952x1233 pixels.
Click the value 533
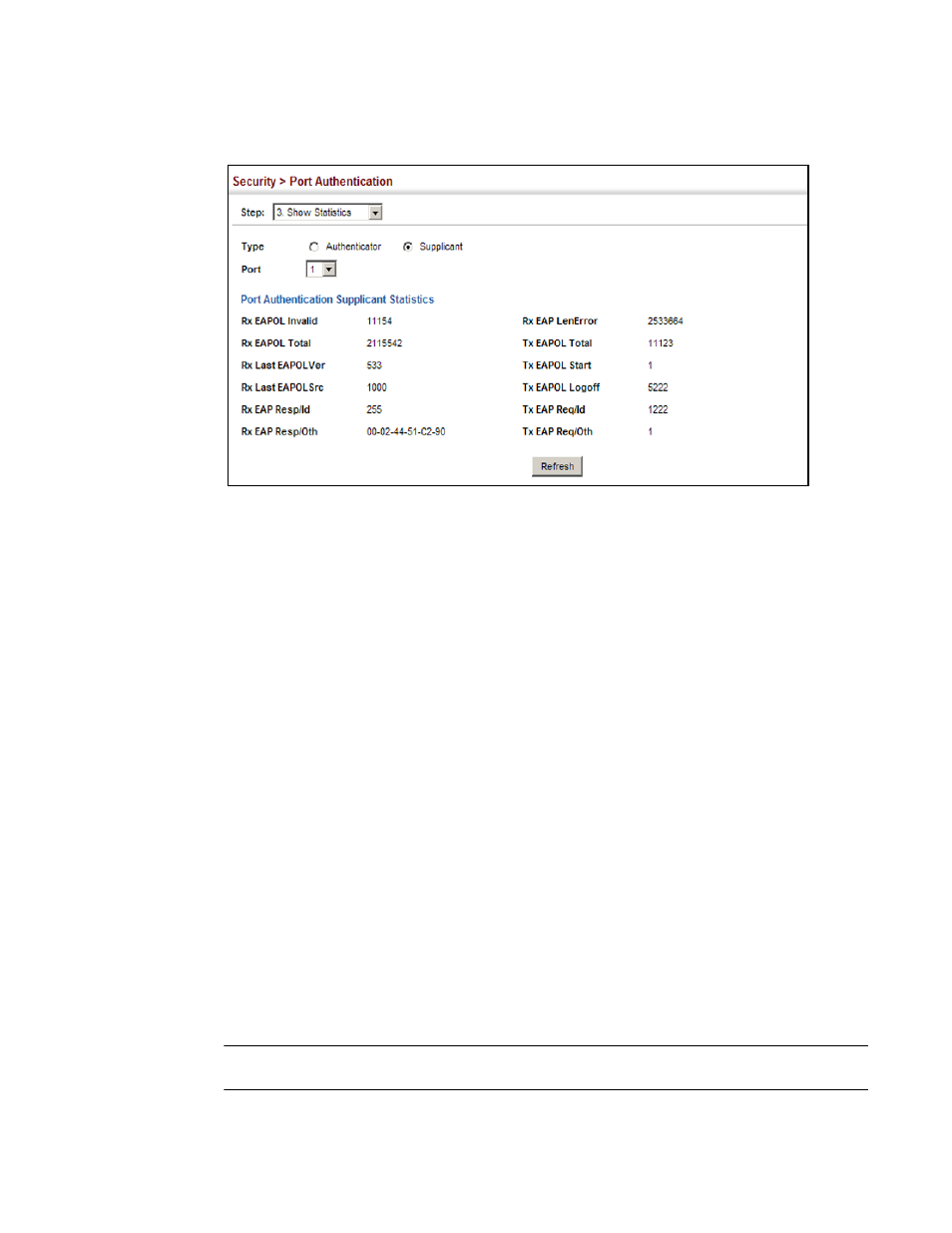coord(374,365)
